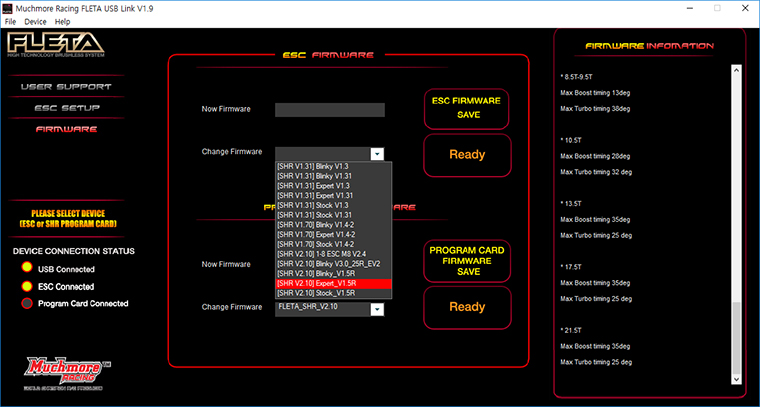This screenshot has width=760, height=407.
Task: Select [SHR V1.70] Expert V1.4-2
Action: (333, 235)
